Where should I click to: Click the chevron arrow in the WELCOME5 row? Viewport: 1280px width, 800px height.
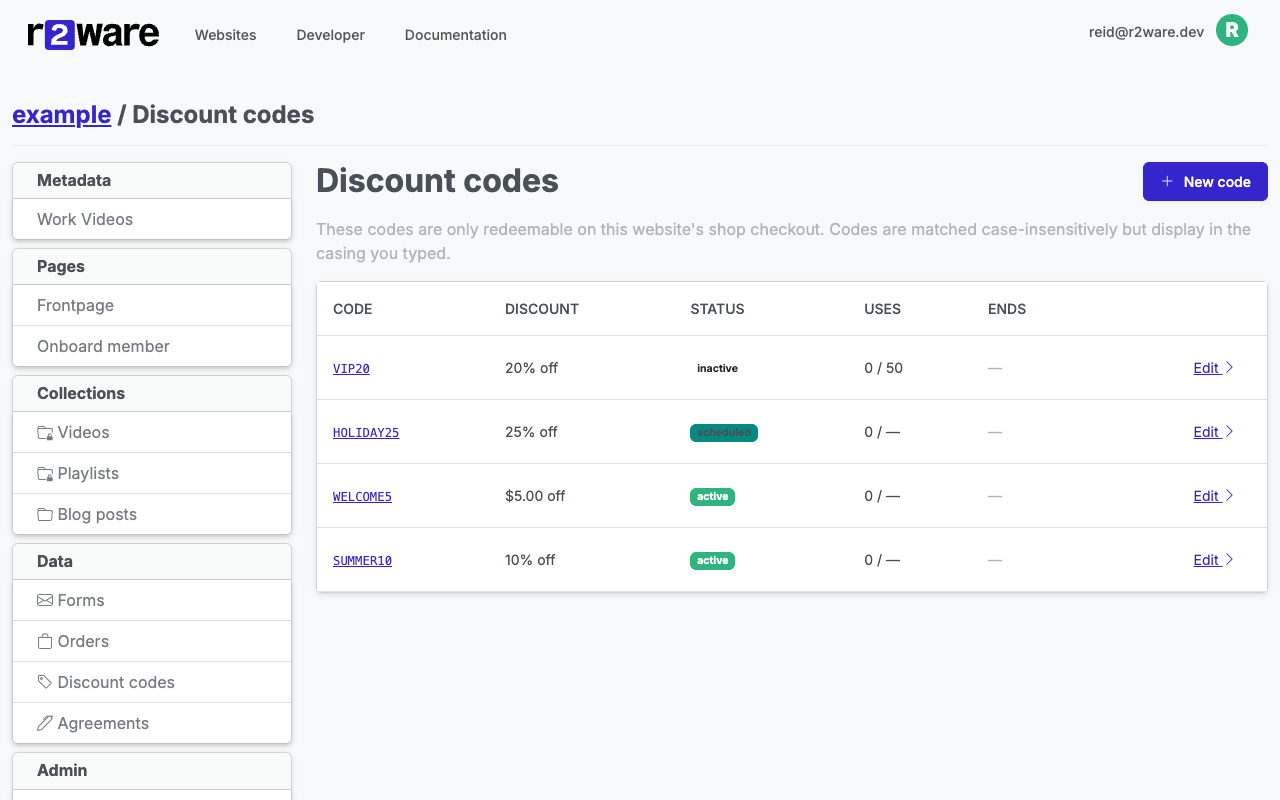pyautogui.click(x=1230, y=496)
